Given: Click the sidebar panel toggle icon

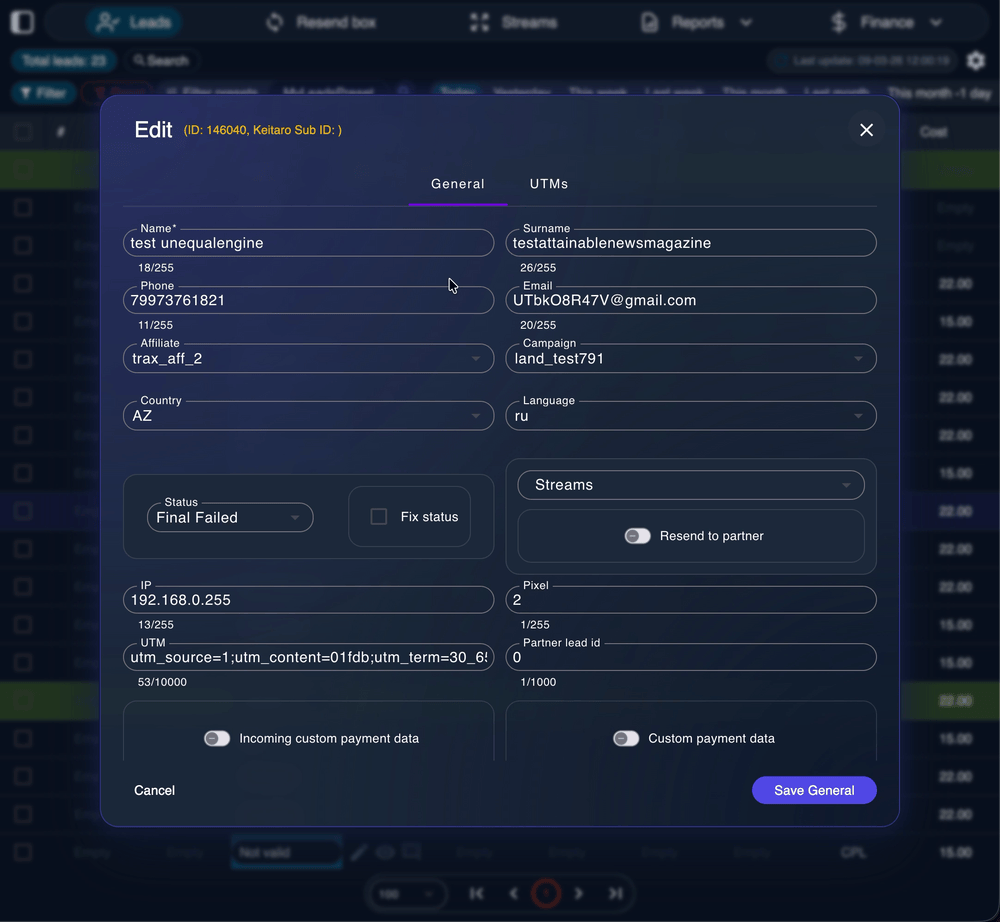Looking at the screenshot, I should tap(21, 22).
